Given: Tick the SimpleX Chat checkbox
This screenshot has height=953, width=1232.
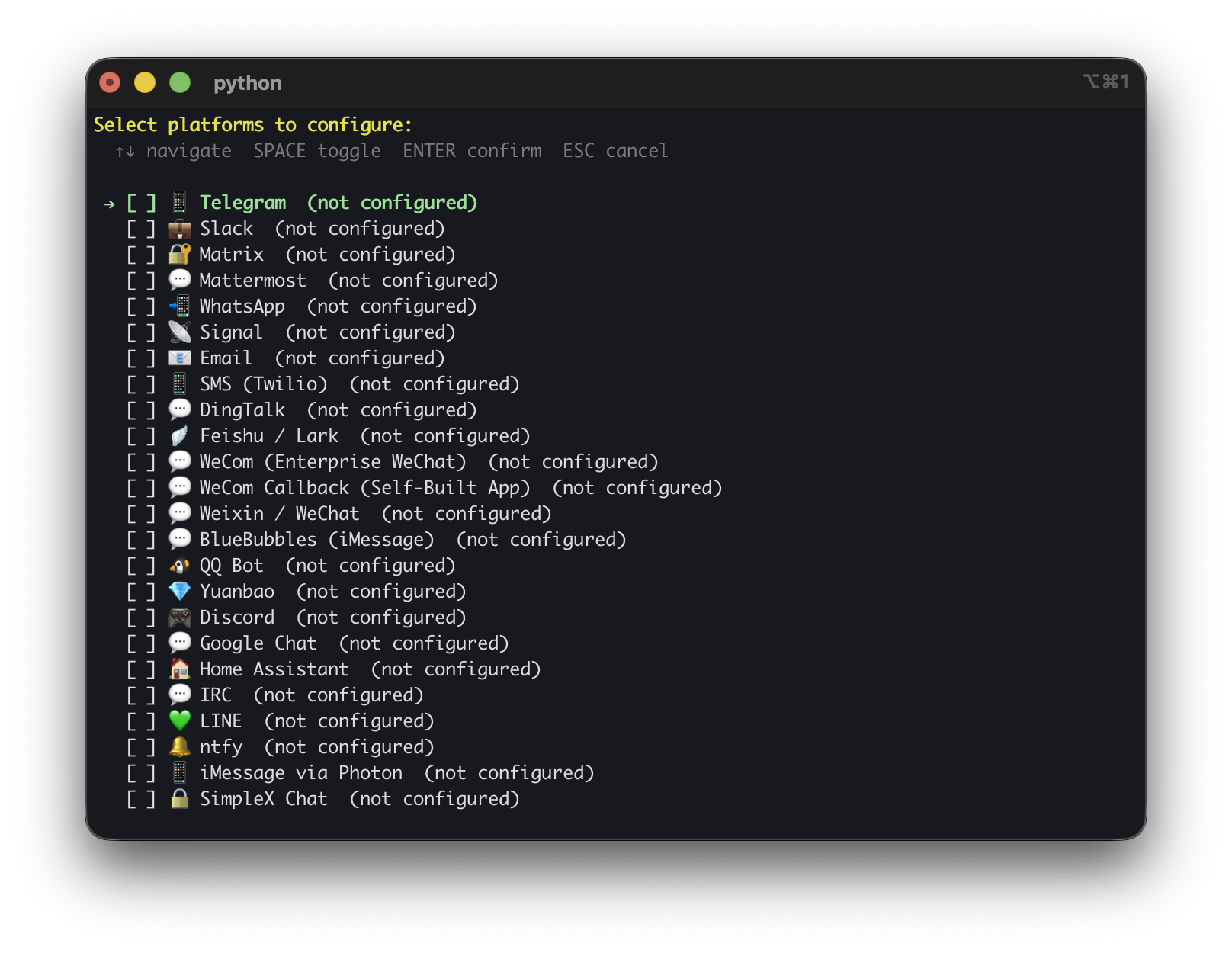Looking at the screenshot, I should coord(141,799).
